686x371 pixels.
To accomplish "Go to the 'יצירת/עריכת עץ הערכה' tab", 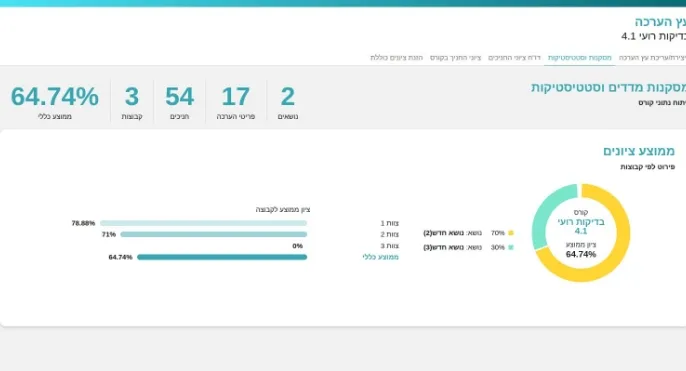I will (652, 58).
